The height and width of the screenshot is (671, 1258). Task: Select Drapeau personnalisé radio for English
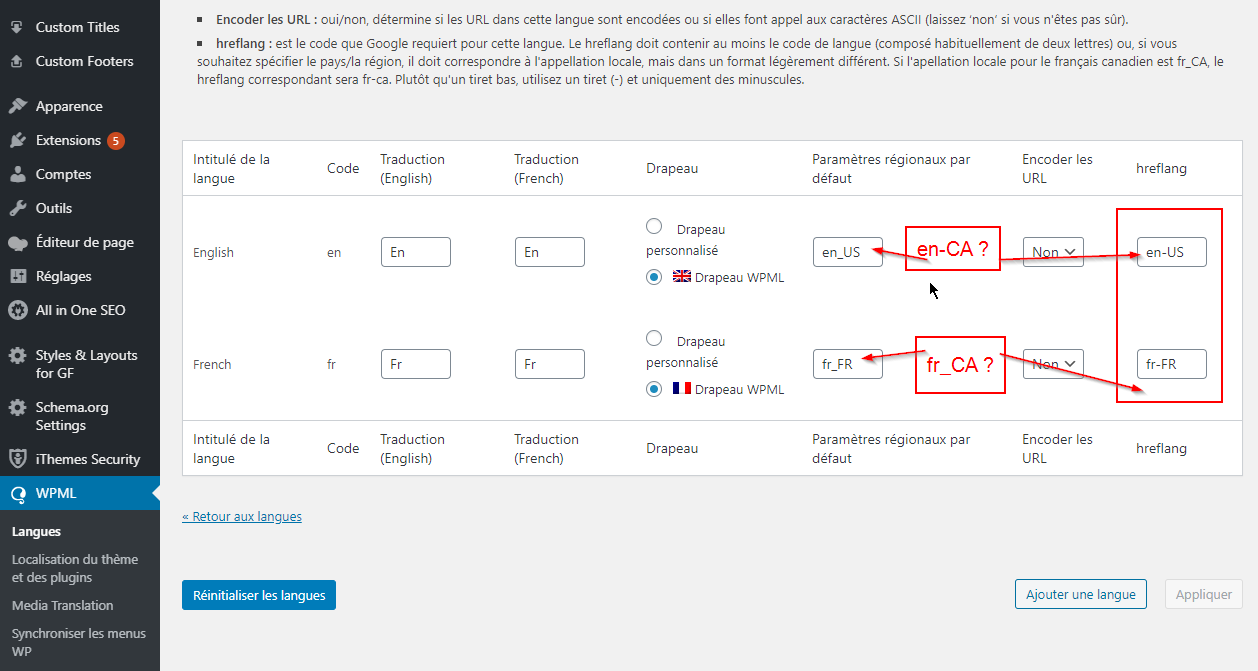[x=654, y=226]
